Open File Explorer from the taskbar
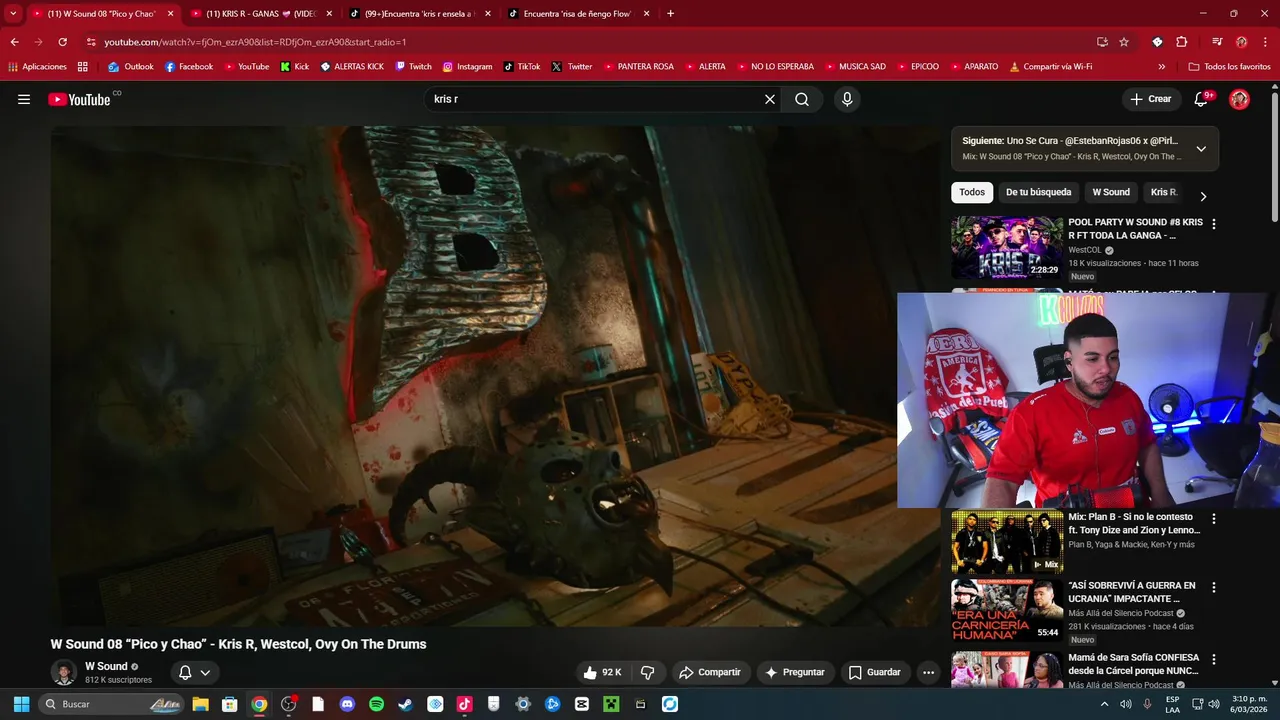 coord(200,704)
